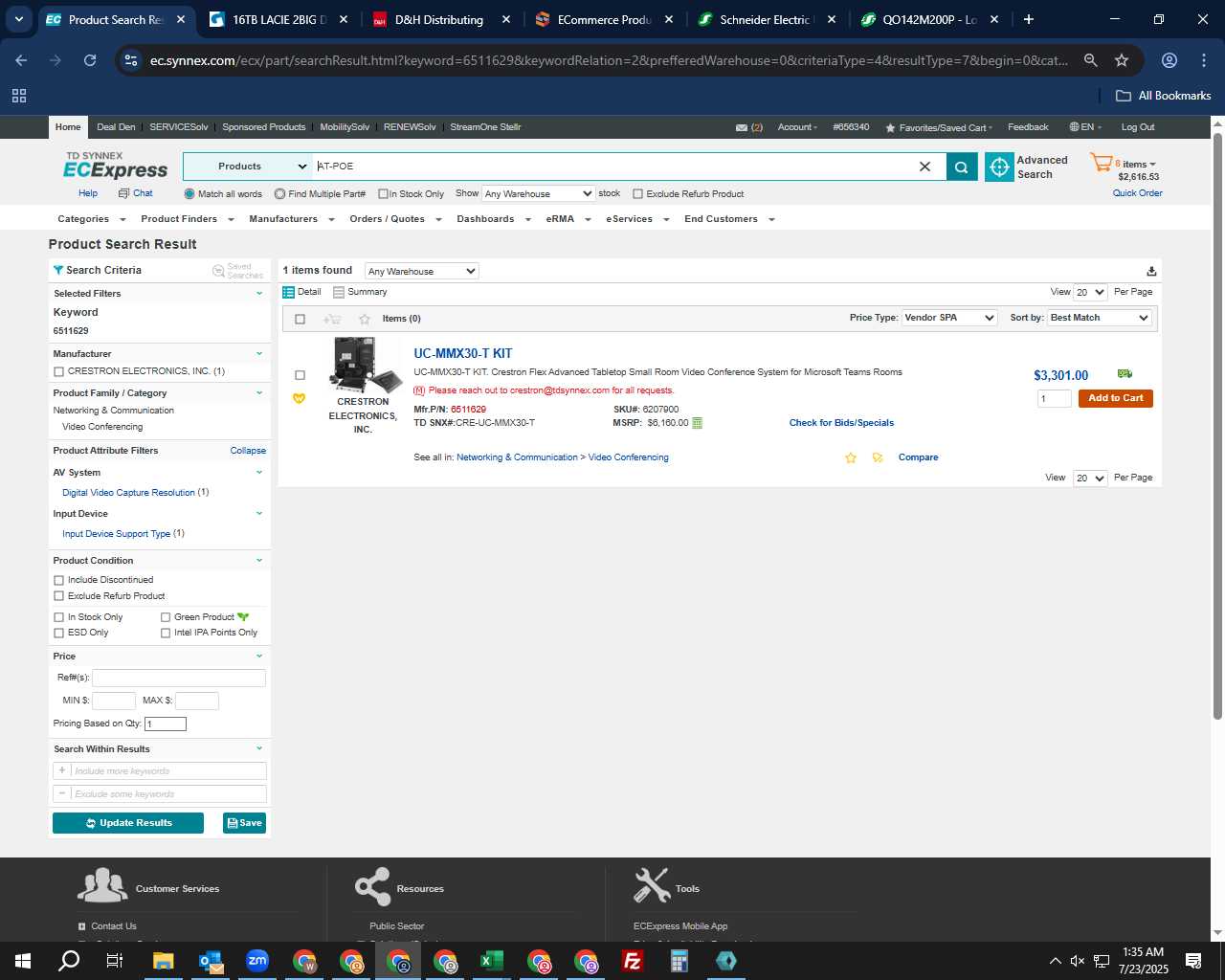Switch to Deal Den tab

[x=116, y=127]
